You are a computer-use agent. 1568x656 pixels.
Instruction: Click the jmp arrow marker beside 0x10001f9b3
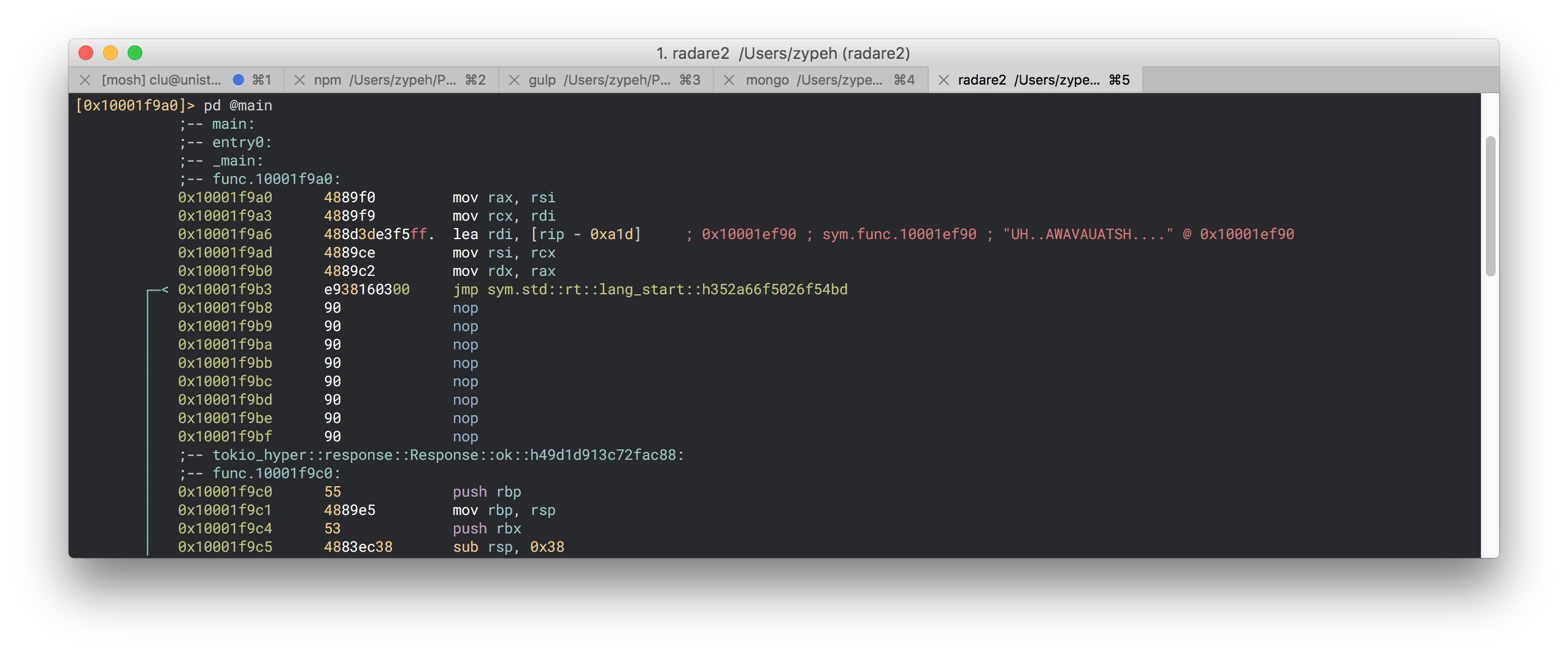pyautogui.click(x=163, y=289)
